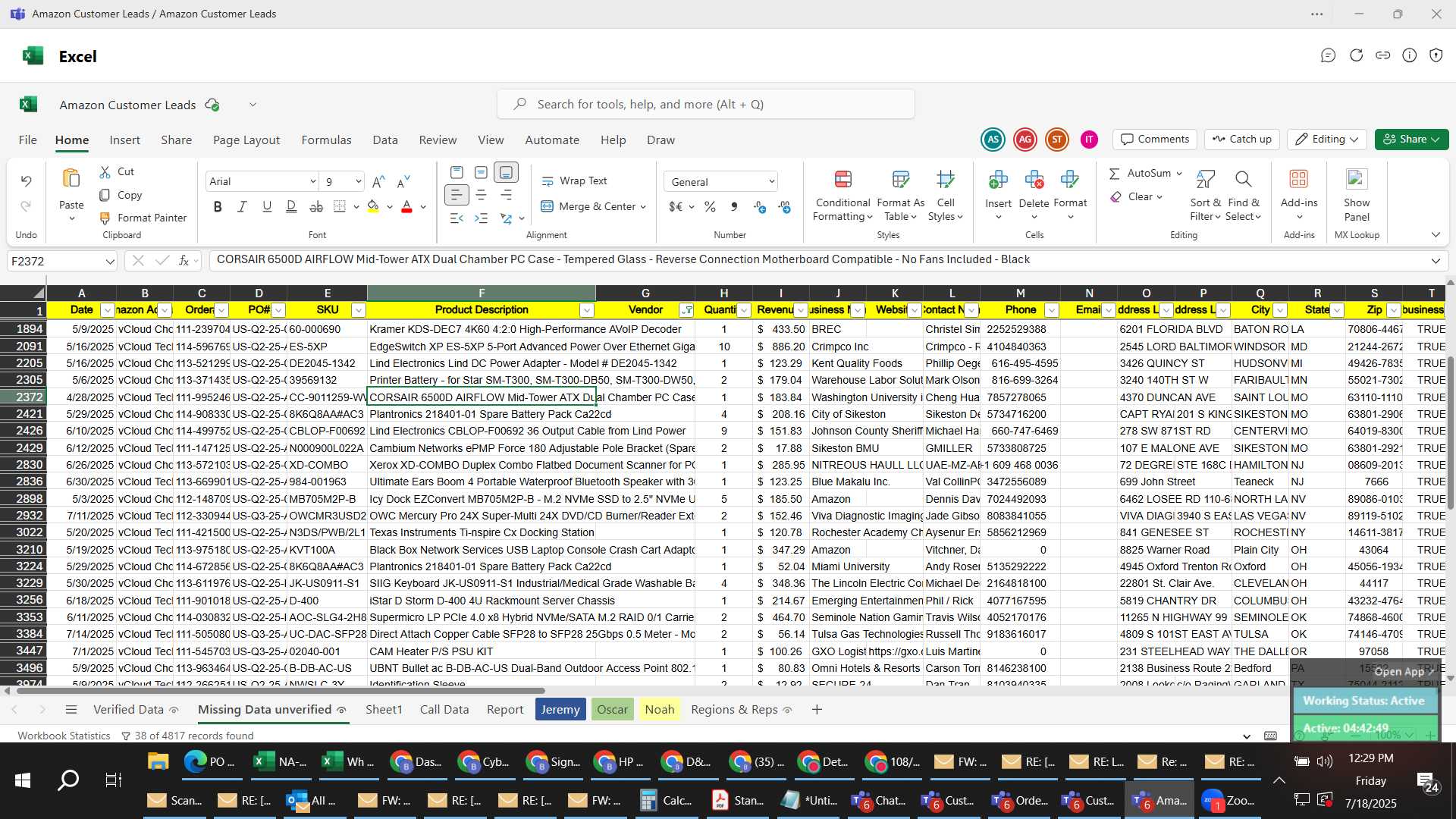Open the File menu

click(28, 140)
